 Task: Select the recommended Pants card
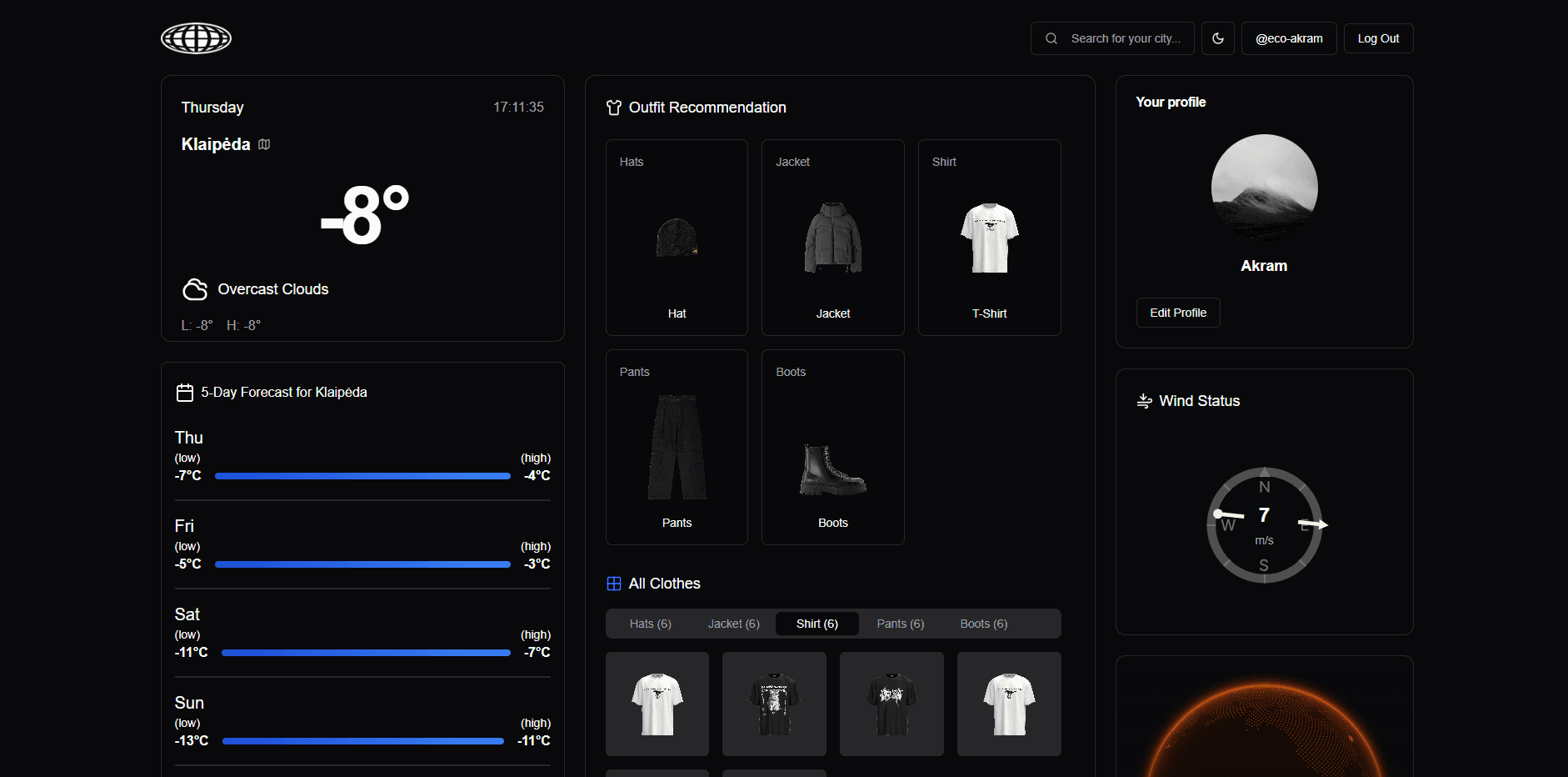677,447
